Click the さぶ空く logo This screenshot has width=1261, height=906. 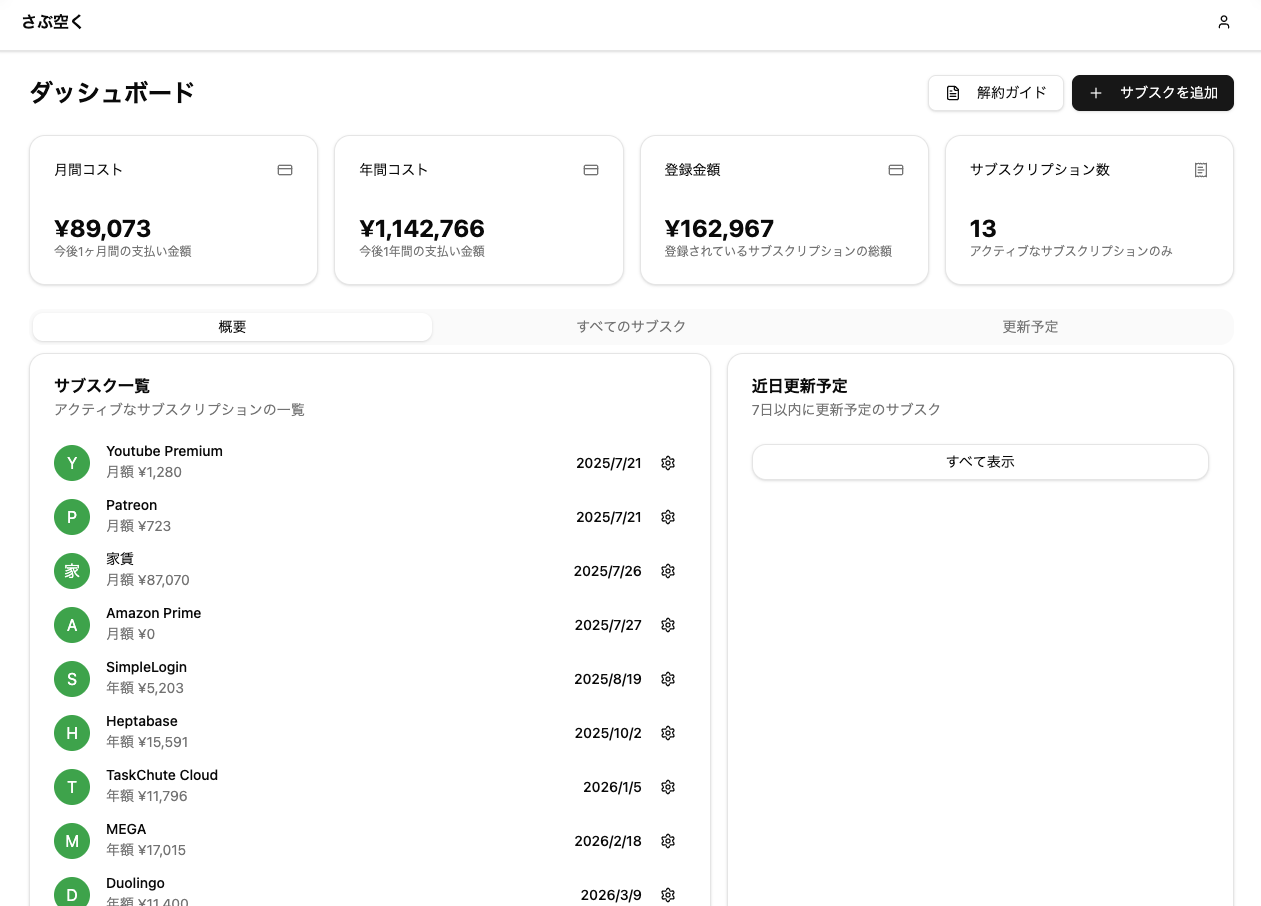coord(53,21)
